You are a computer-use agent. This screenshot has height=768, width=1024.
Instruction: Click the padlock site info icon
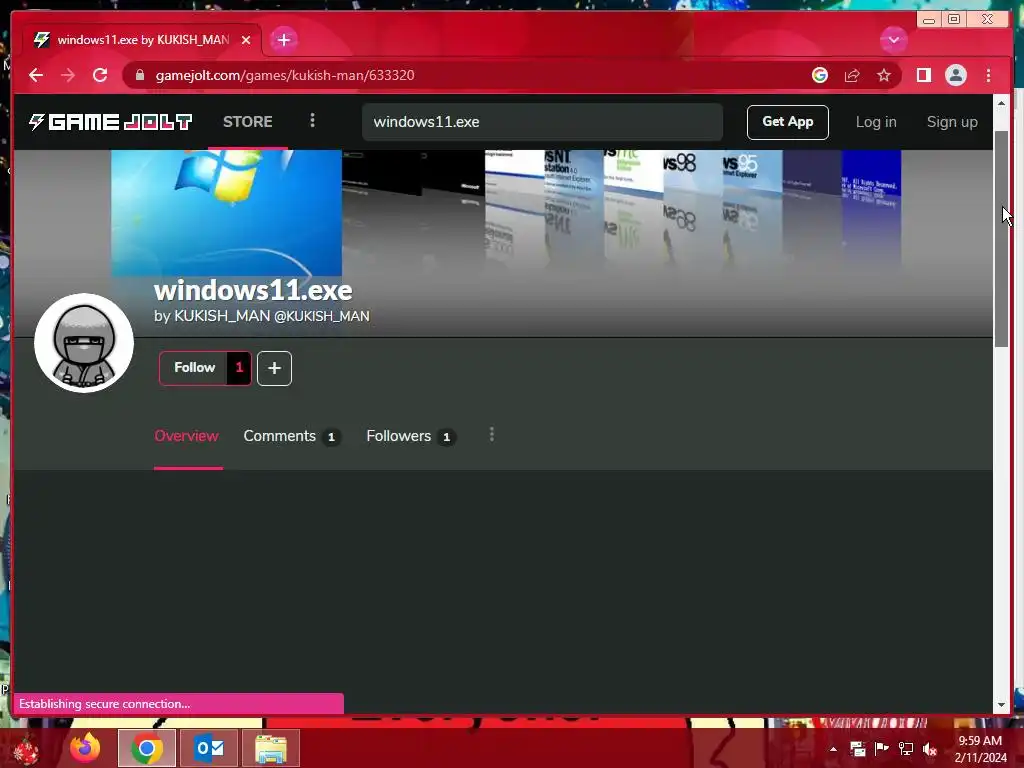pyautogui.click(x=139, y=75)
